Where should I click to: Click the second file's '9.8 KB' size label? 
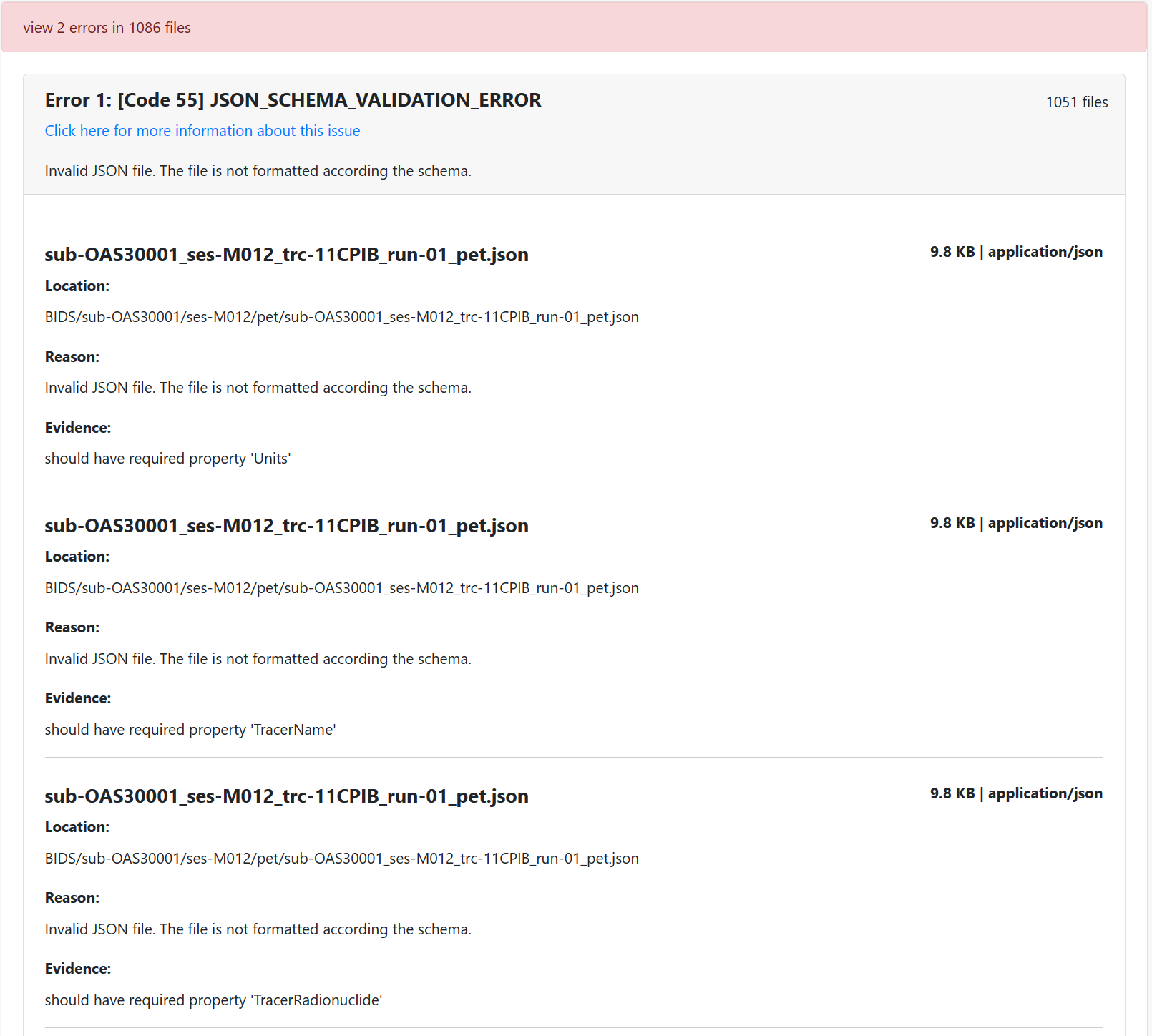click(x=952, y=522)
